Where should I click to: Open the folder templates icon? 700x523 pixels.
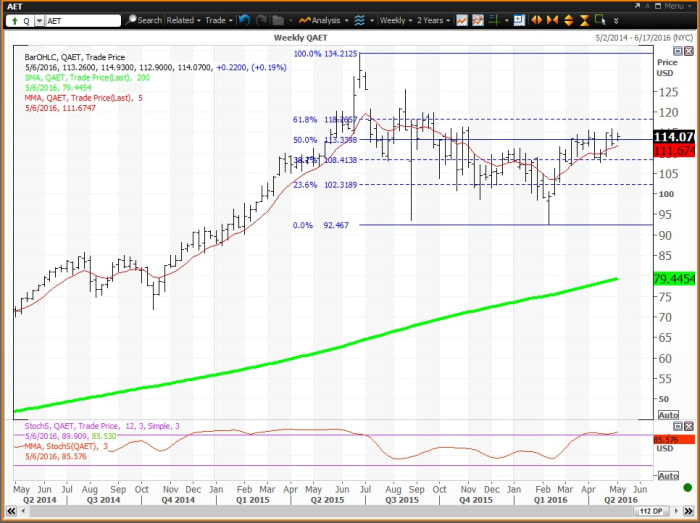tap(278, 20)
